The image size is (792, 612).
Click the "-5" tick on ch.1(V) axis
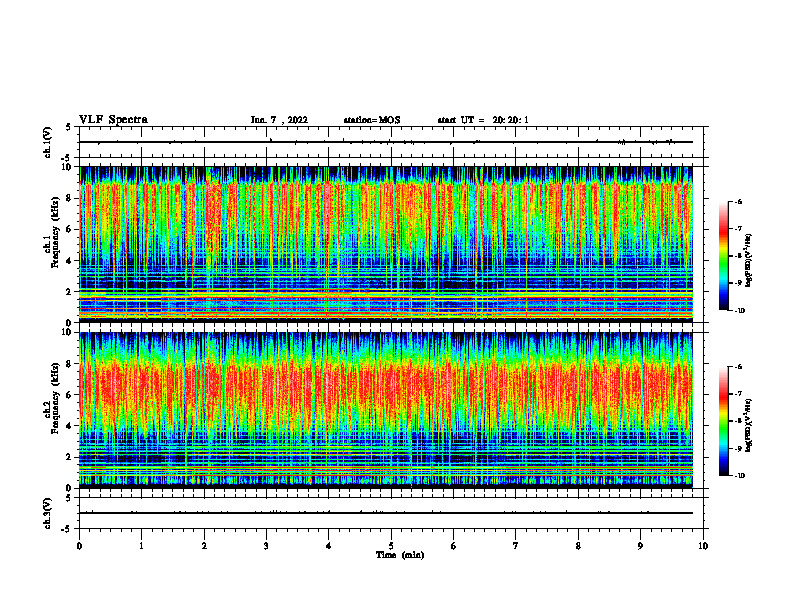tap(67, 159)
